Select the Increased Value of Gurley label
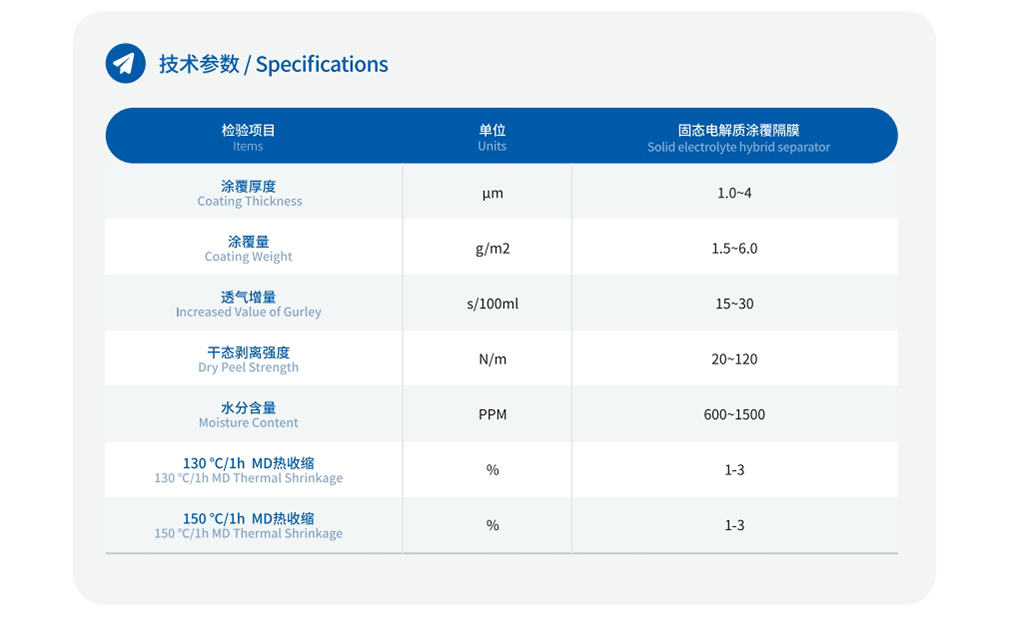Screen dimensions: 1013x617 249,304
